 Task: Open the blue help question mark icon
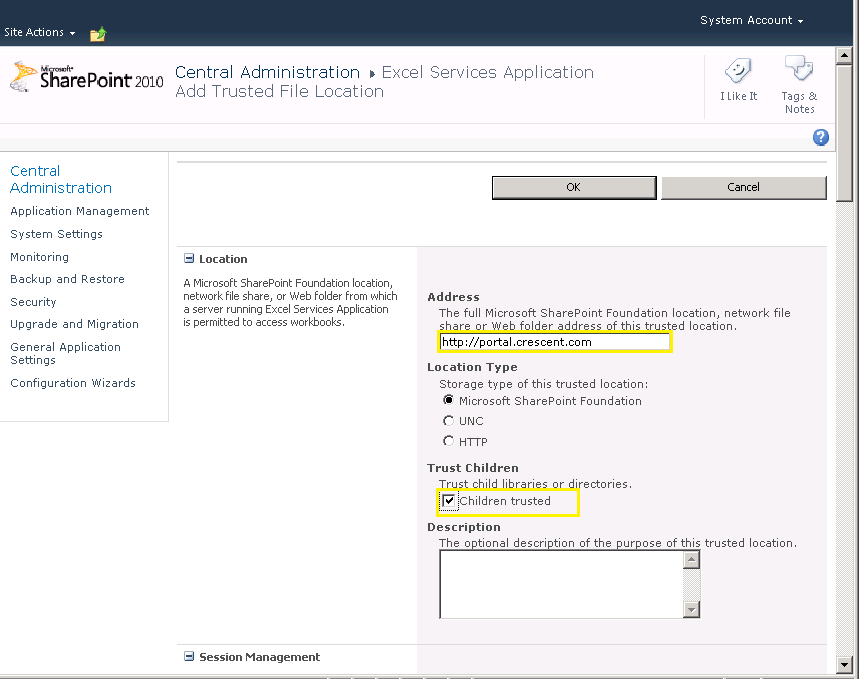[820, 137]
